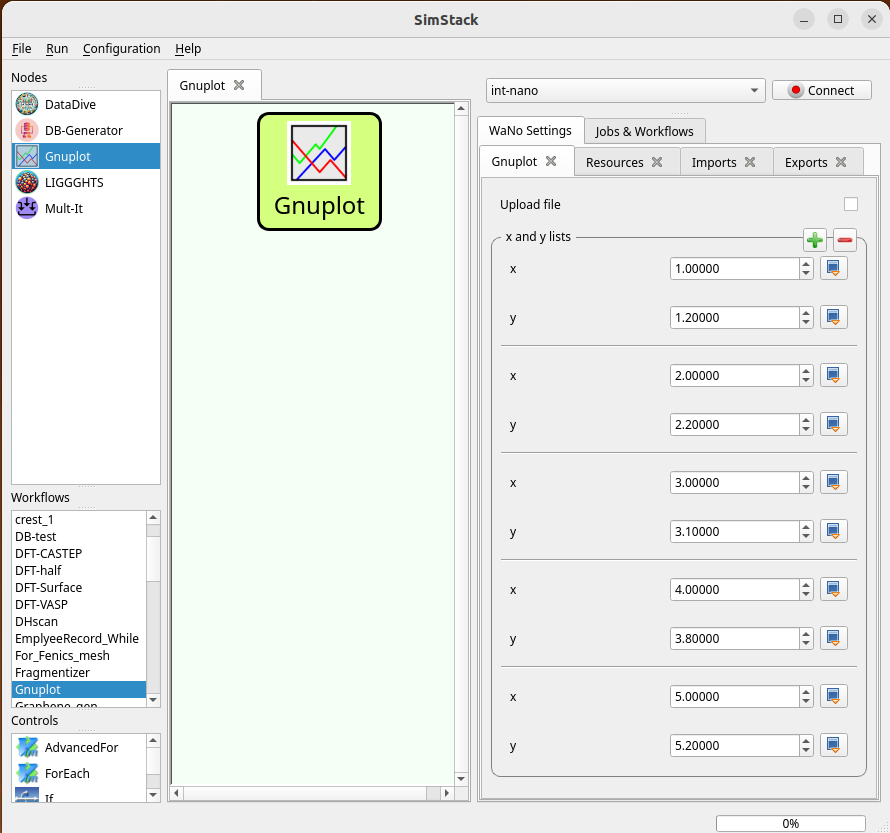Image resolution: width=890 pixels, height=833 pixels.
Task: Open import picker for y value 2.20000
Action: pyautogui.click(x=833, y=424)
